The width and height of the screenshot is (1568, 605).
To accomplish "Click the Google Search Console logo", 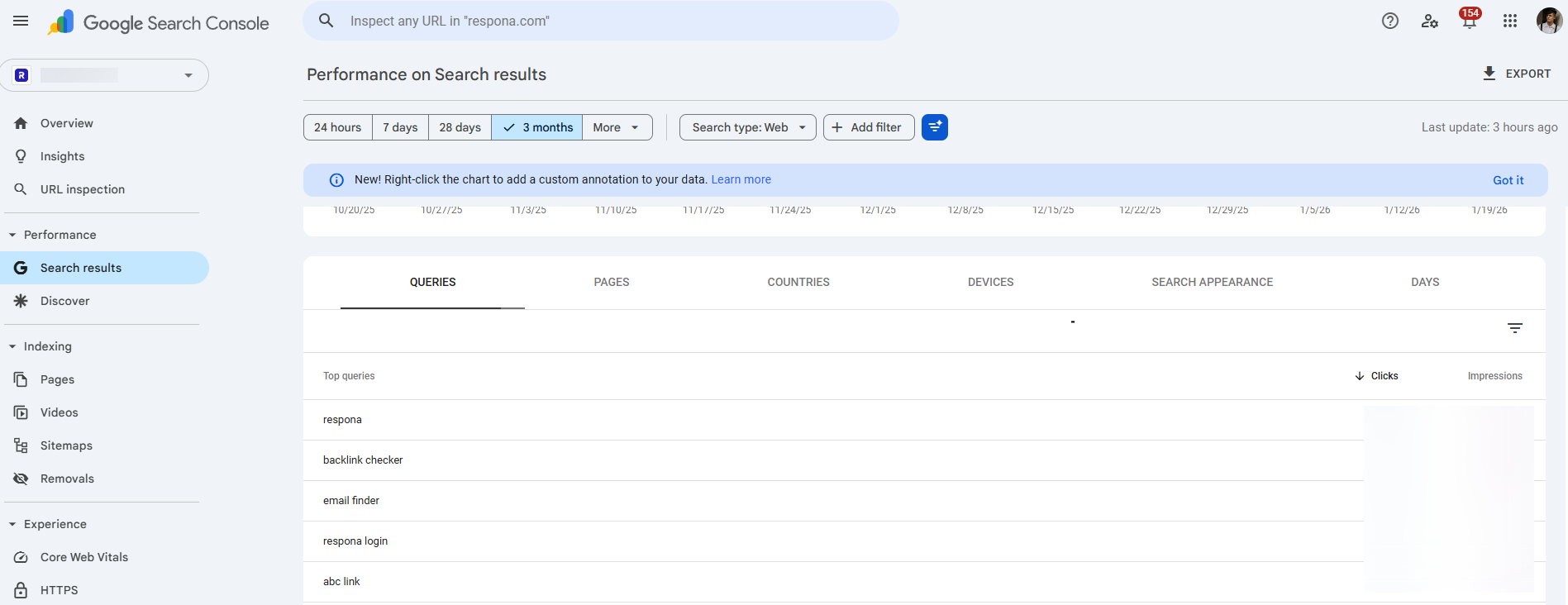I will (158, 22).
